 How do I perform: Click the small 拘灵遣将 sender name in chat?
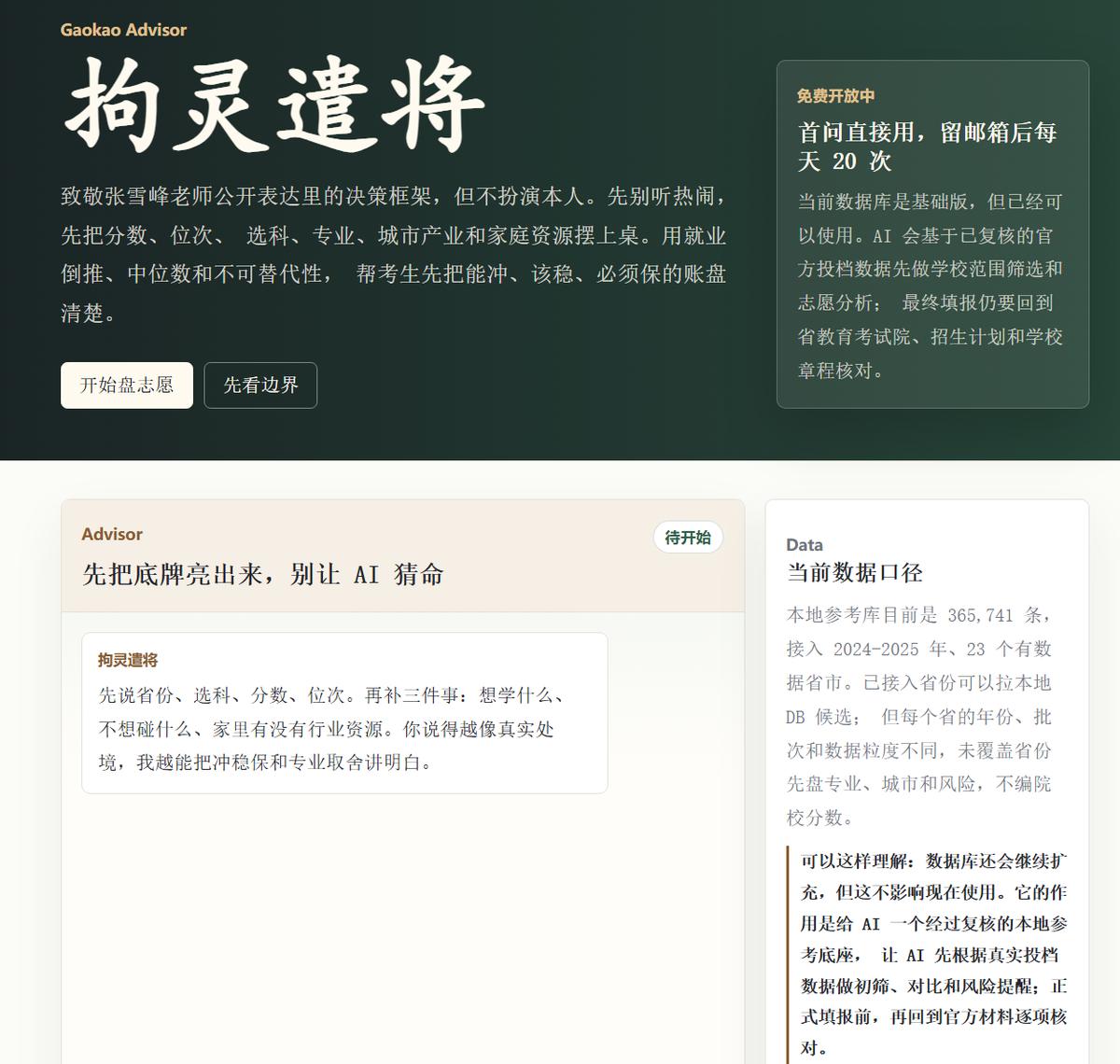click(x=128, y=660)
